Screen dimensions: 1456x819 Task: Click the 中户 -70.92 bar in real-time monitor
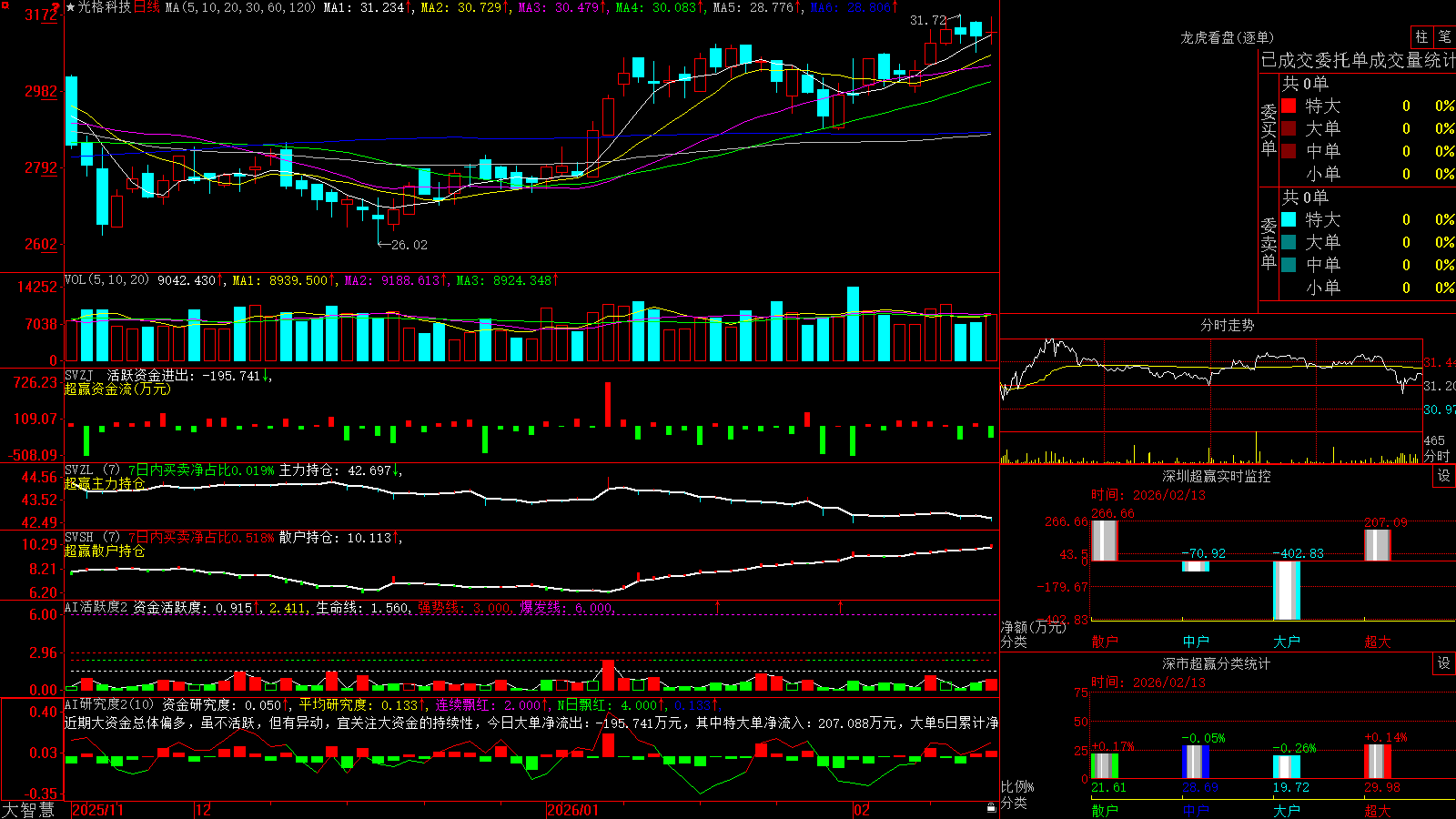(x=1195, y=566)
